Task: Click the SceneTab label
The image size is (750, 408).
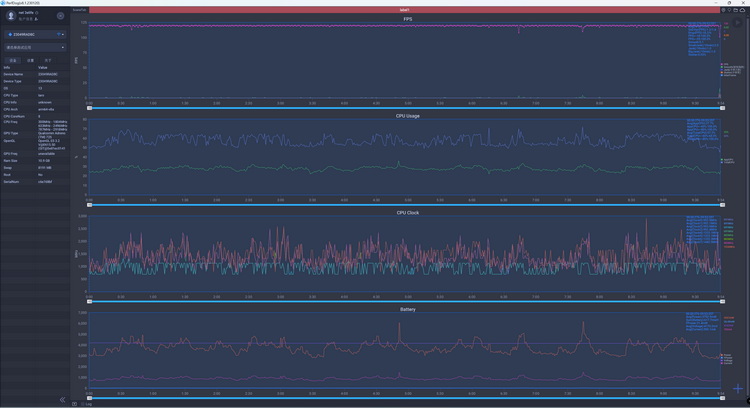Action: point(79,10)
